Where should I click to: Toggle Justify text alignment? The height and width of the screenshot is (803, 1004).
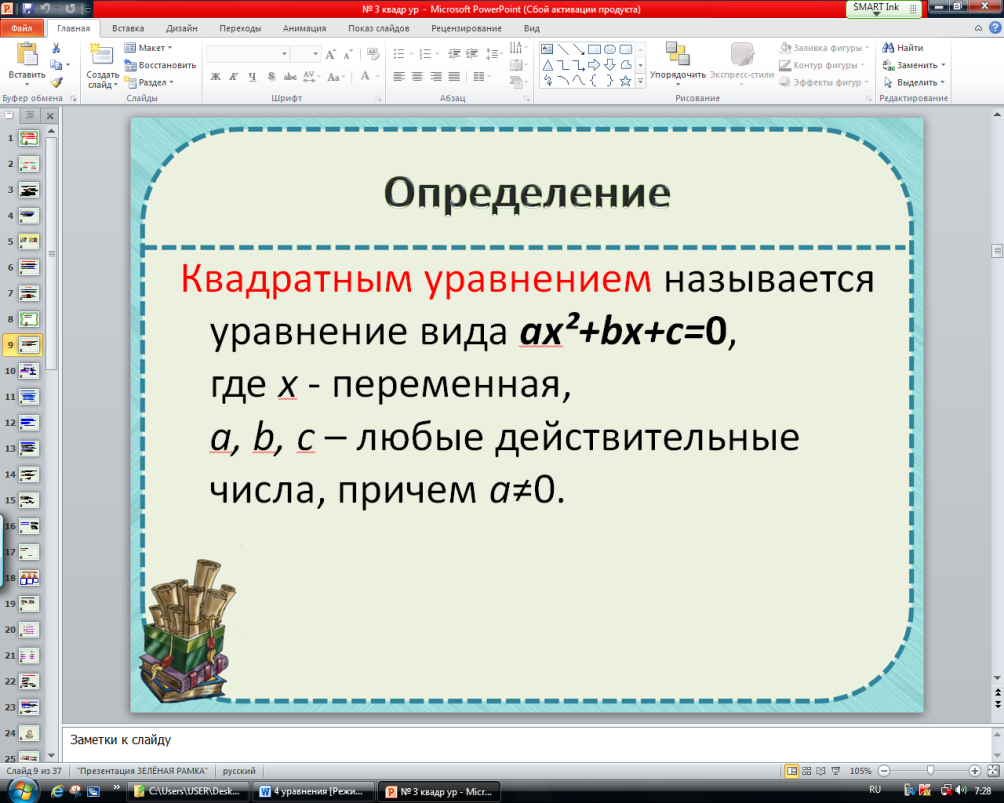[455, 77]
